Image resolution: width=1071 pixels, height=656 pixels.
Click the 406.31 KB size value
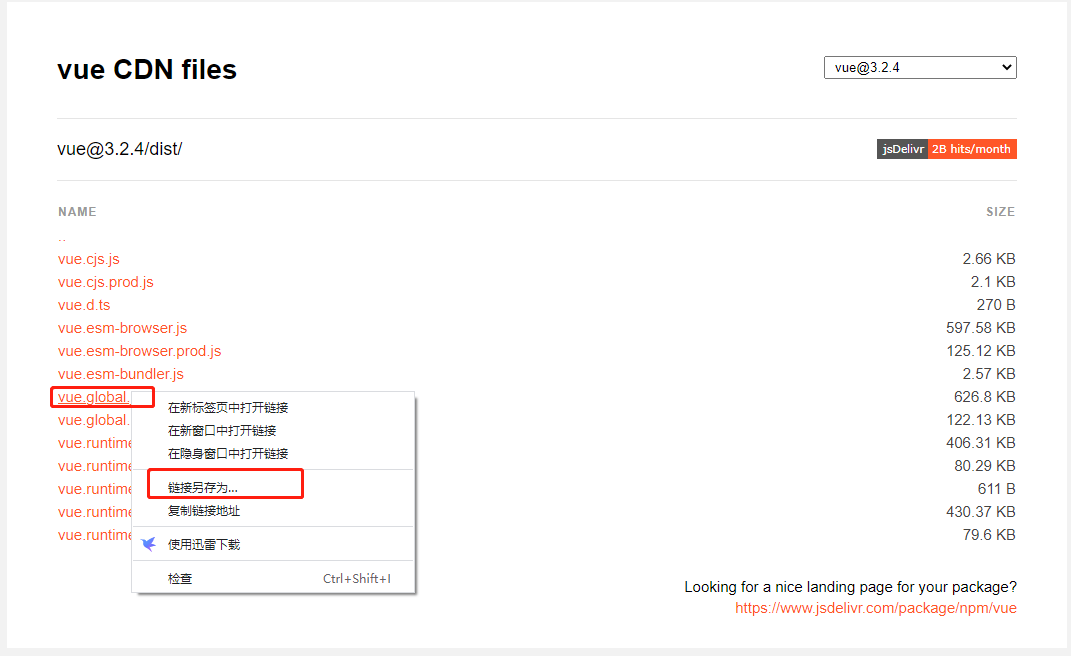pyautogui.click(x=981, y=443)
